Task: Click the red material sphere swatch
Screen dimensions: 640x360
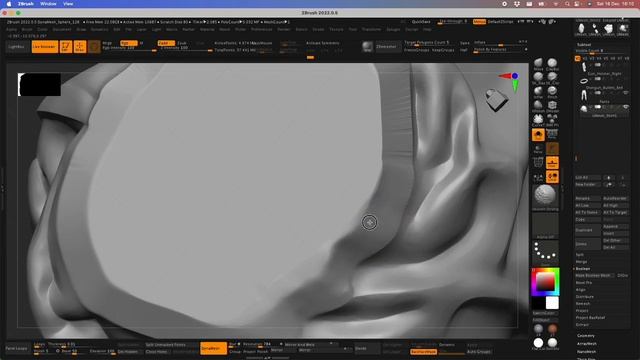Action: tap(552, 329)
